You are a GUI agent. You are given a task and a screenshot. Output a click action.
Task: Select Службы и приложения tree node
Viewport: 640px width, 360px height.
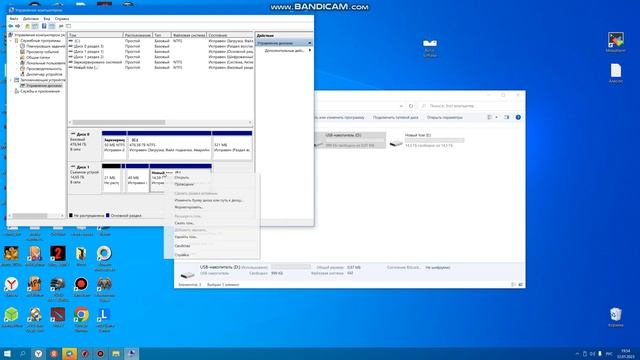tap(38, 91)
